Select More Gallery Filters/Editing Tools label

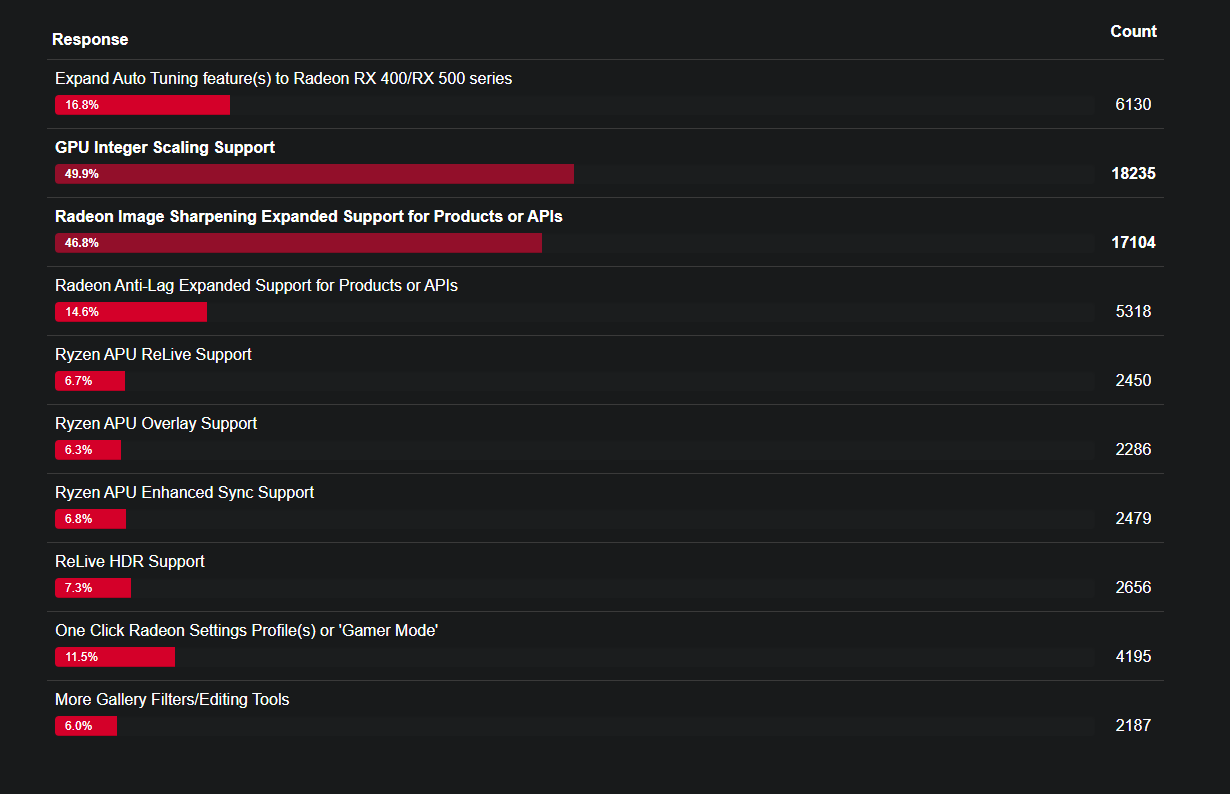pyautogui.click(x=172, y=699)
